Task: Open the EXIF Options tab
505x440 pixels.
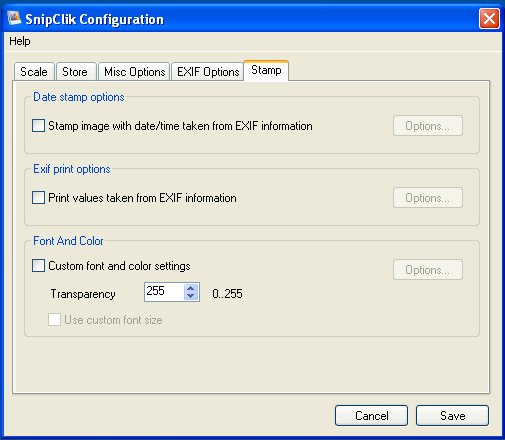Action: click(x=208, y=72)
